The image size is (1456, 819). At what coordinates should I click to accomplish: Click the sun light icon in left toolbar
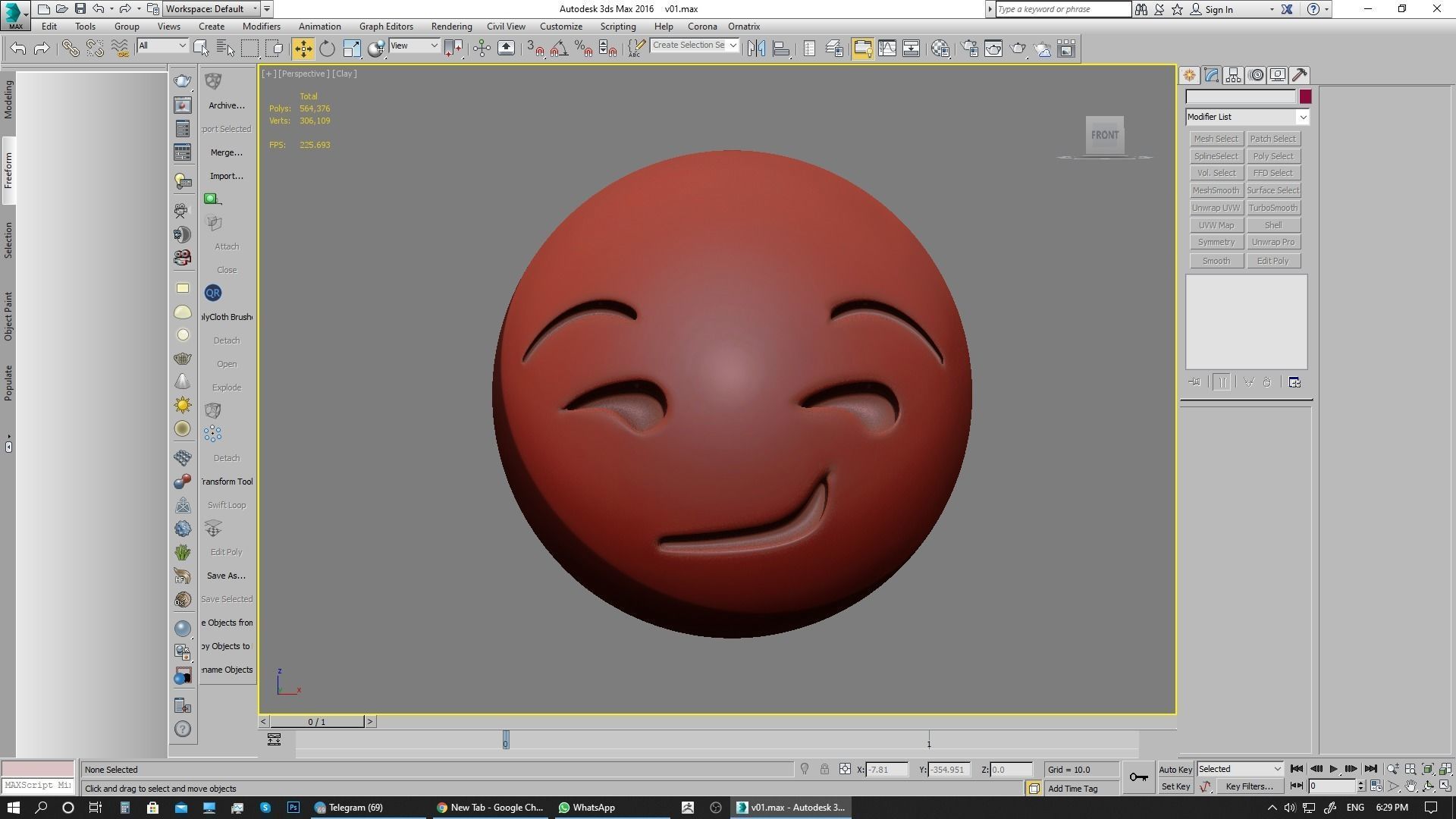(183, 405)
